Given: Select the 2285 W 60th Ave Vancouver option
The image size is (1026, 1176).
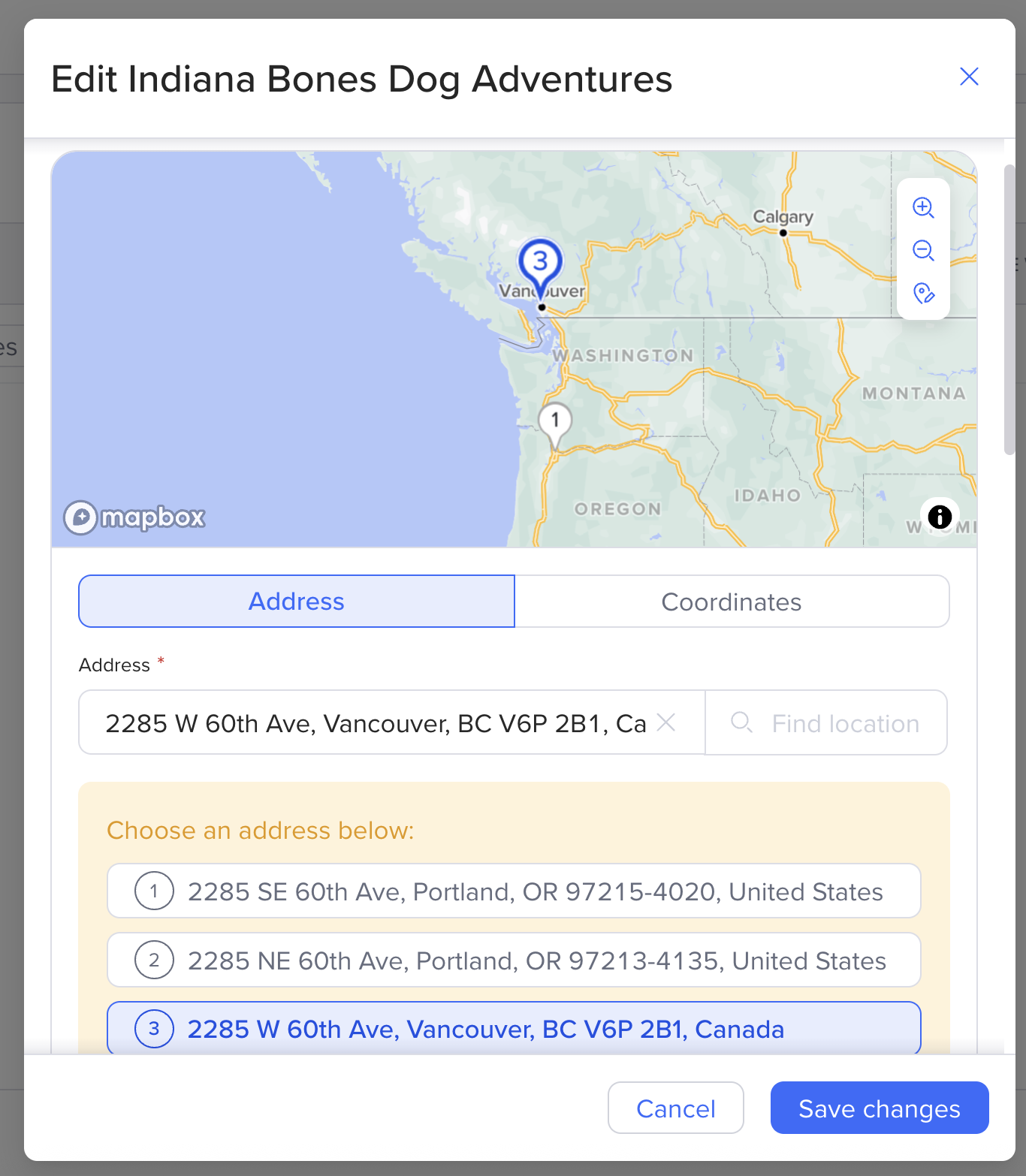Looking at the screenshot, I should 514,1029.
